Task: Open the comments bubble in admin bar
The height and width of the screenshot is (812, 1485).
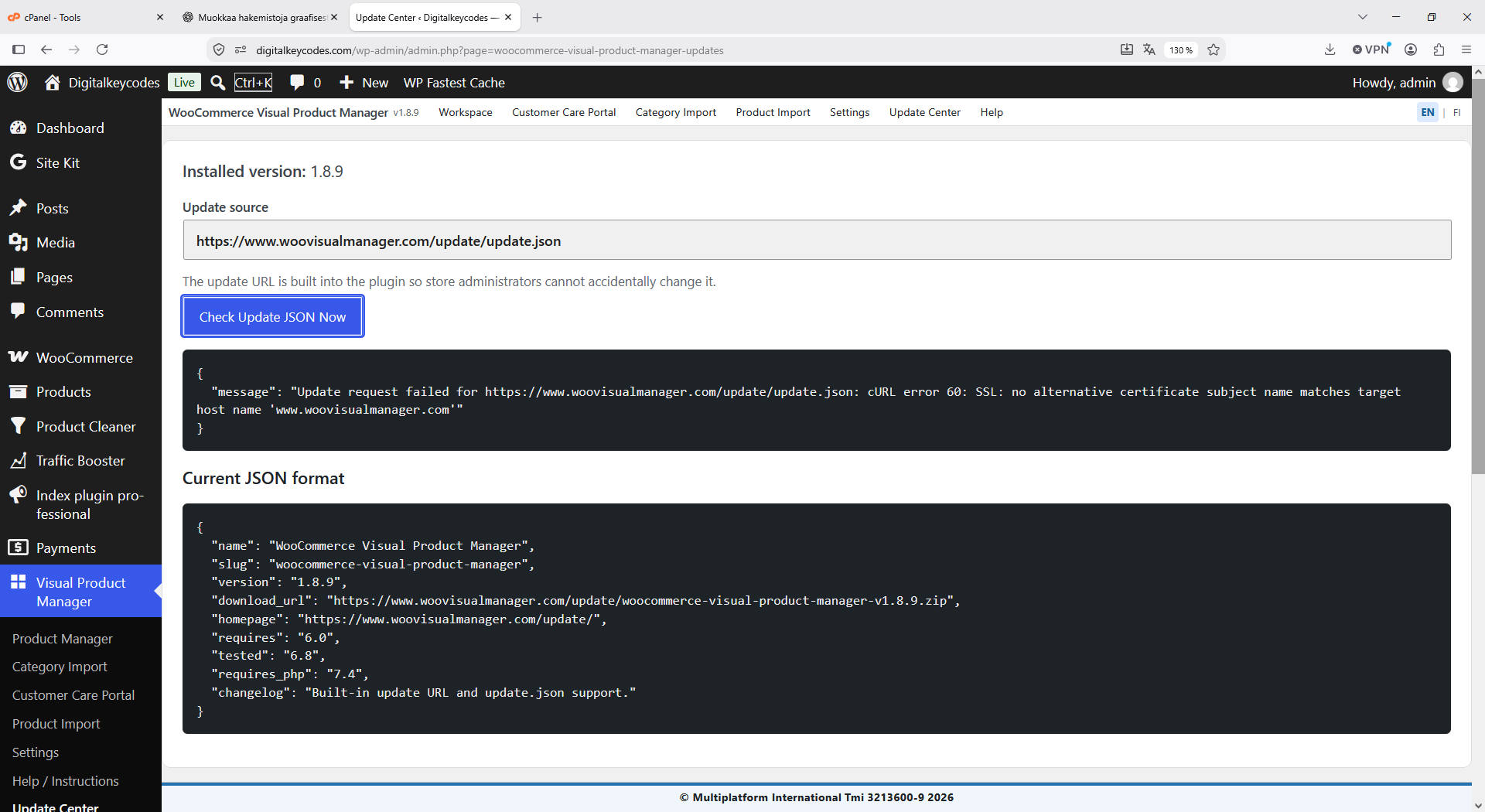Action: pyautogui.click(x=296, y=82)
